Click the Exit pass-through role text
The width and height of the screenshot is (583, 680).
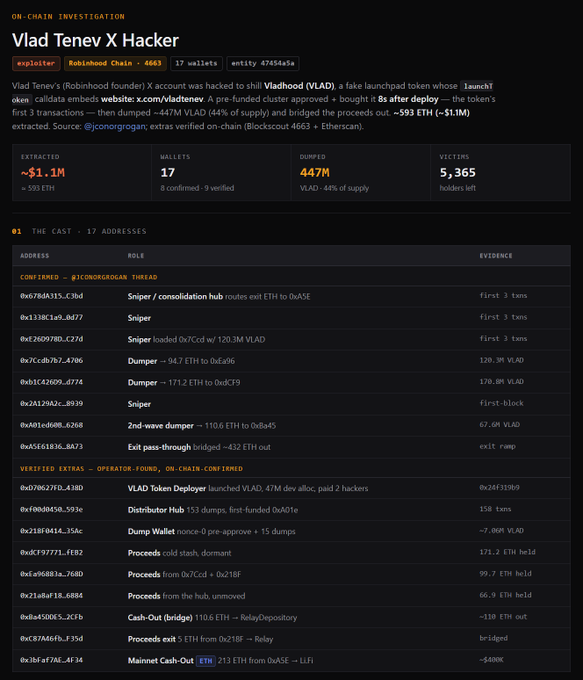(159, 447)
